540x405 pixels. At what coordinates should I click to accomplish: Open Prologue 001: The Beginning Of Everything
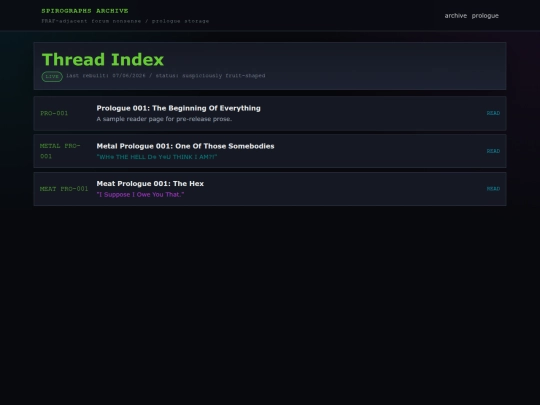pos(178,108)
